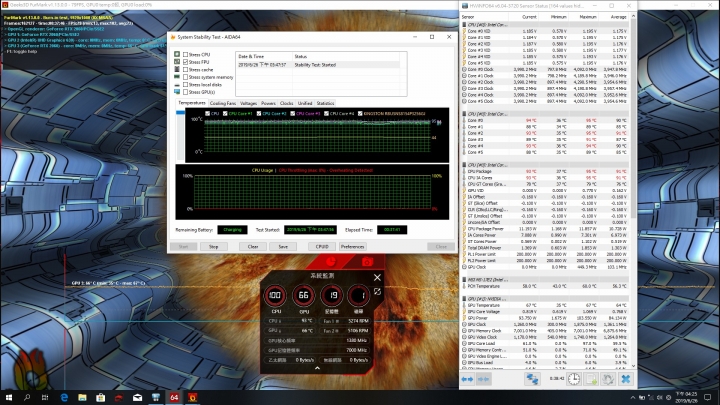The height and width of the screenshot is (405, 720).
Task: Switch to Statistics tab
Action: pyautogui.click(x=326, y=103)
